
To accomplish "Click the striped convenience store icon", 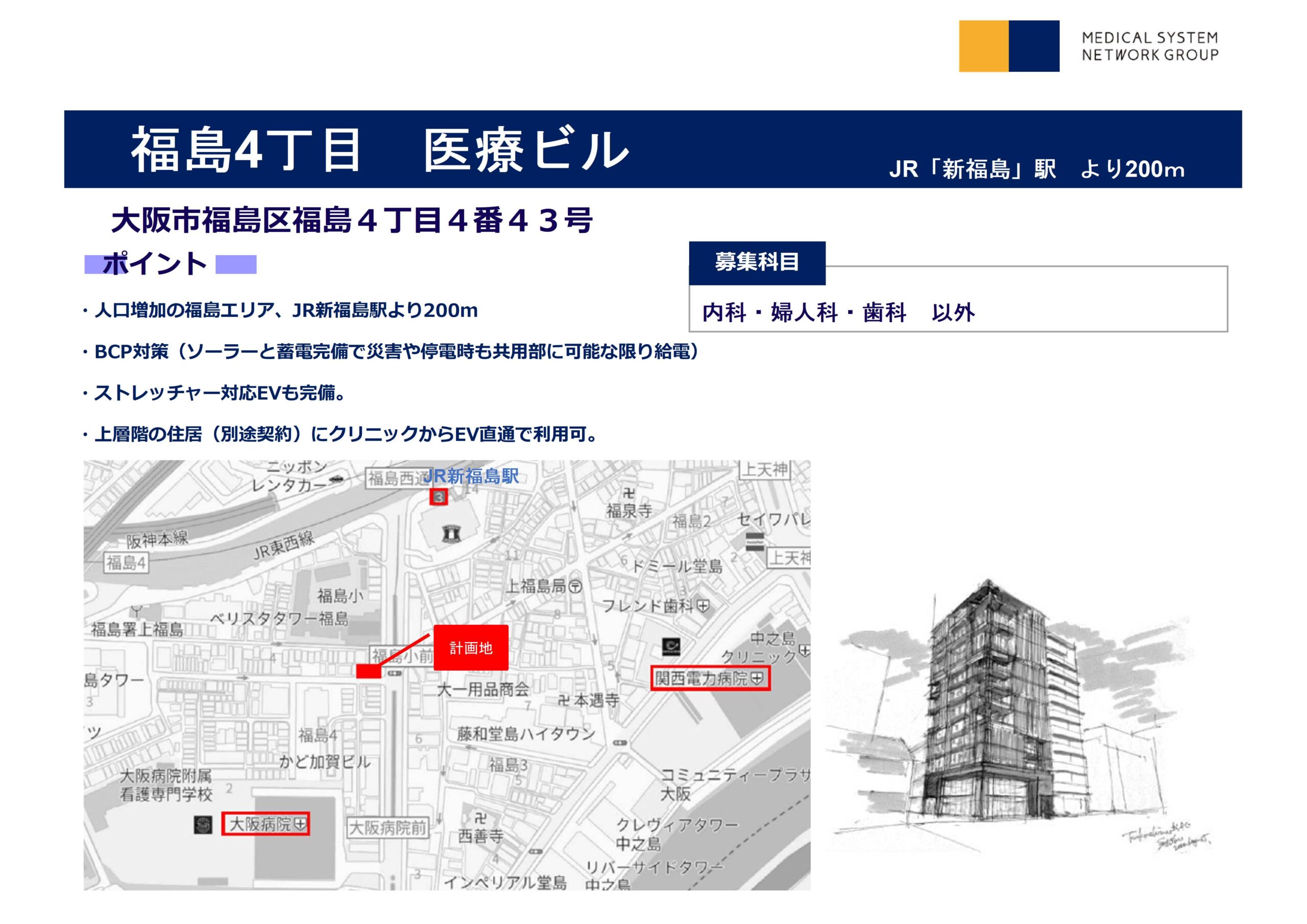I will click(x=755, y=542).
